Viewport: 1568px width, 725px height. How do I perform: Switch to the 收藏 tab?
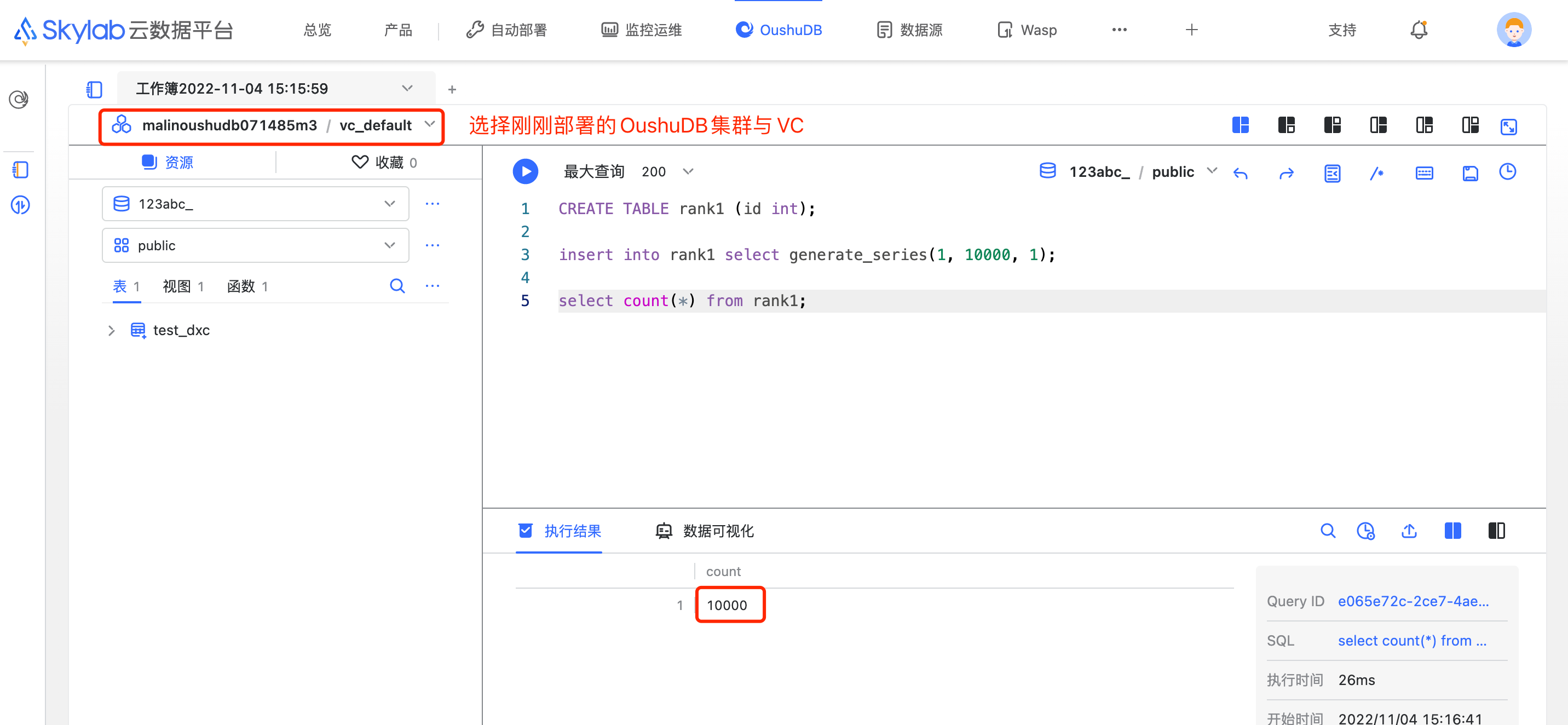tap(384, 162)
